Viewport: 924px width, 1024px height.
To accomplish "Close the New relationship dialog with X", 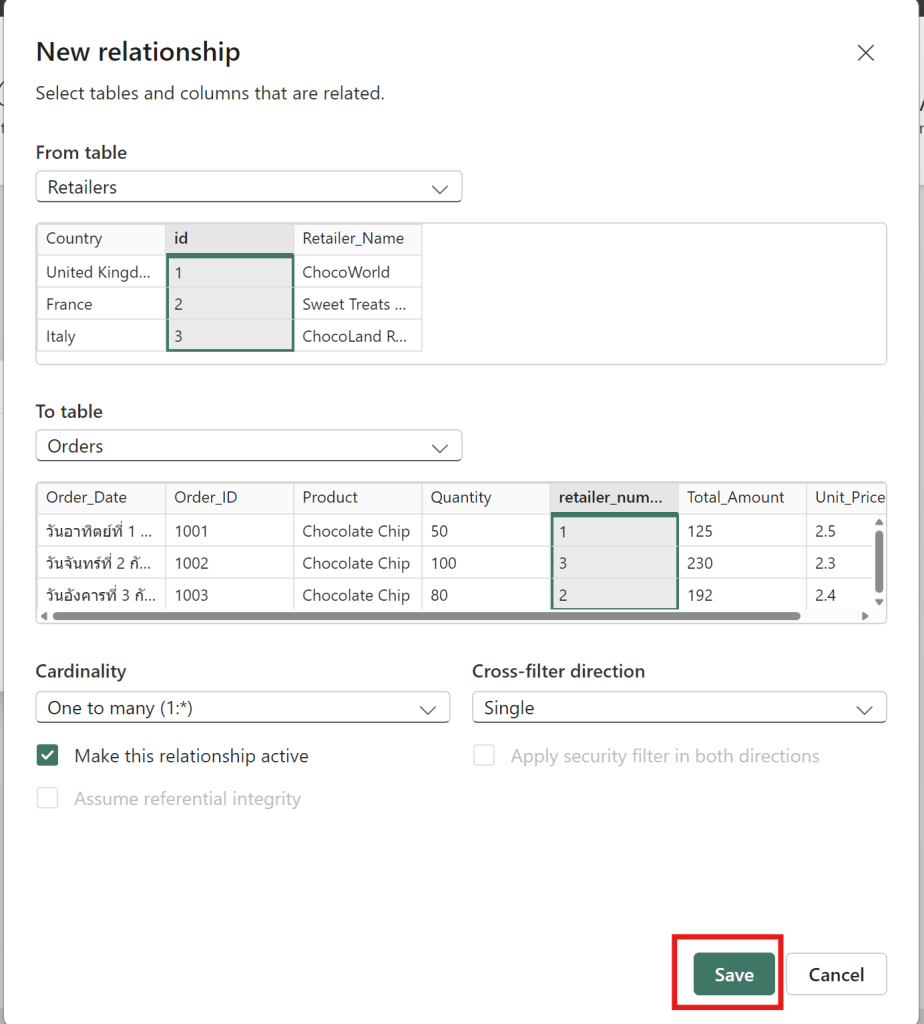I will [866, 53].
